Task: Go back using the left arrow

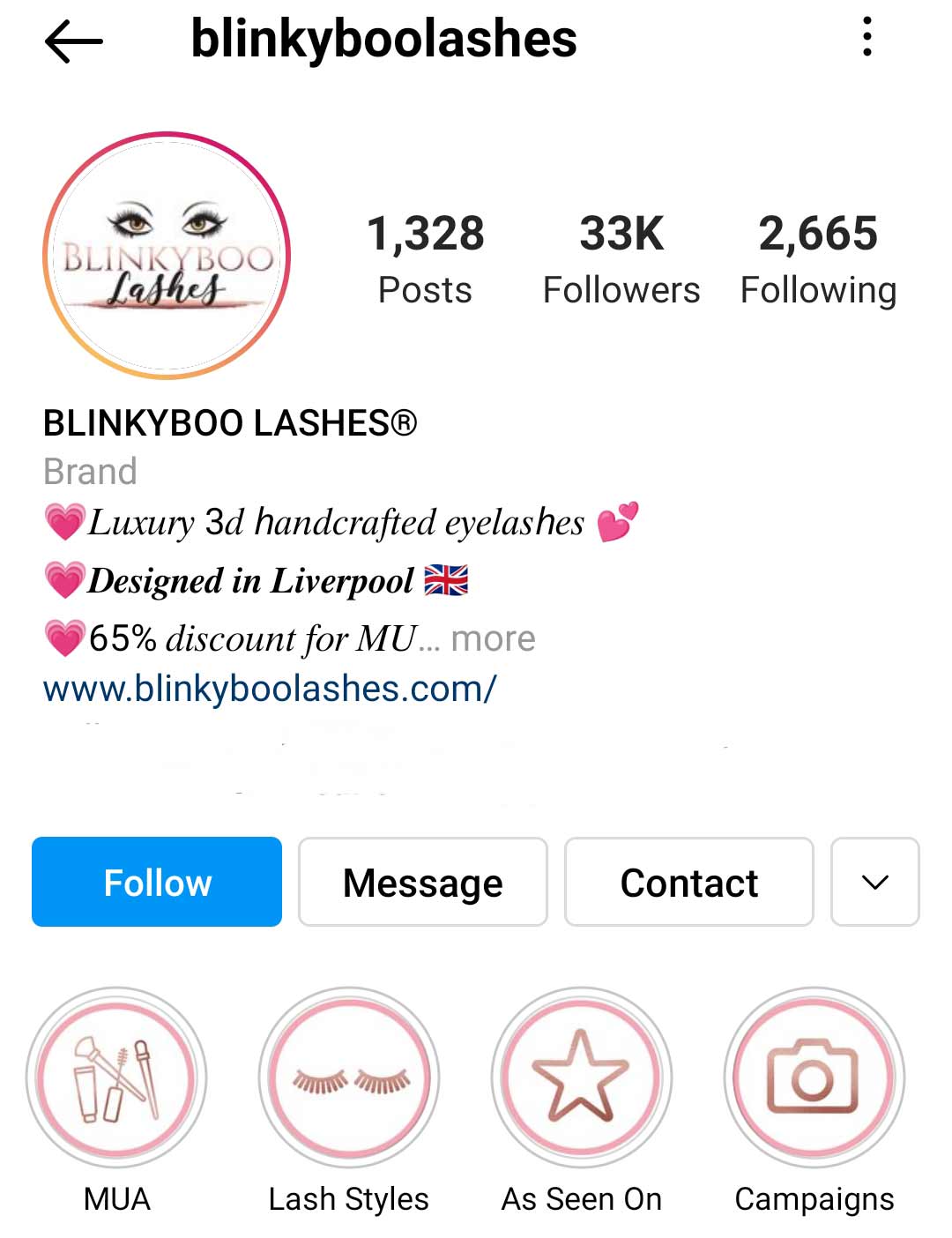Action: pos(74,41)
